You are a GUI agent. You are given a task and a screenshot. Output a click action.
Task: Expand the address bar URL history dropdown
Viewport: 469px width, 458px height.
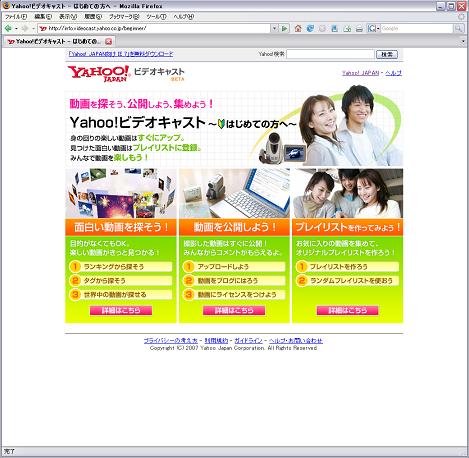click(274, 29)
